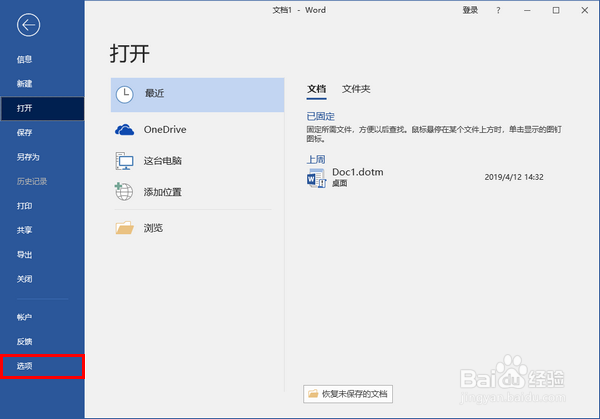Screen dimensions: 600x419
Task: Select the 最近 location entry
Action: [x=197, y=95]
